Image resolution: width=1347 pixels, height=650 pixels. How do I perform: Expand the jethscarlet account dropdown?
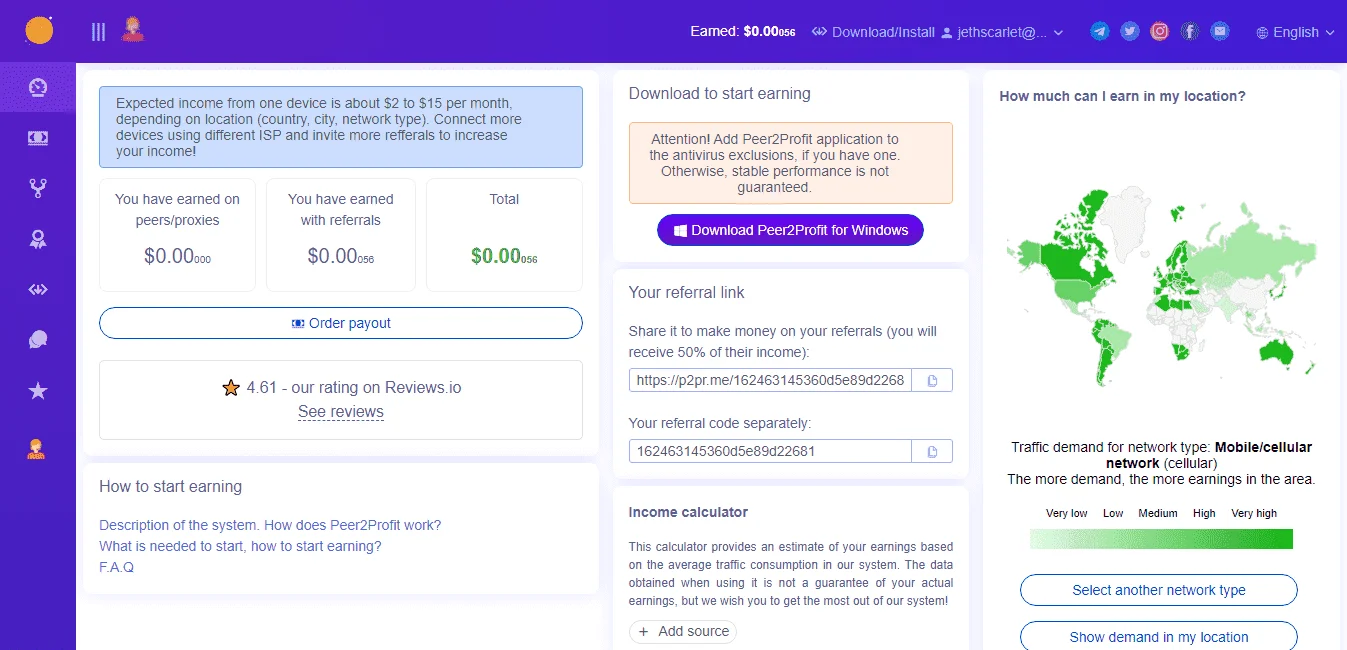point(1002,32)
